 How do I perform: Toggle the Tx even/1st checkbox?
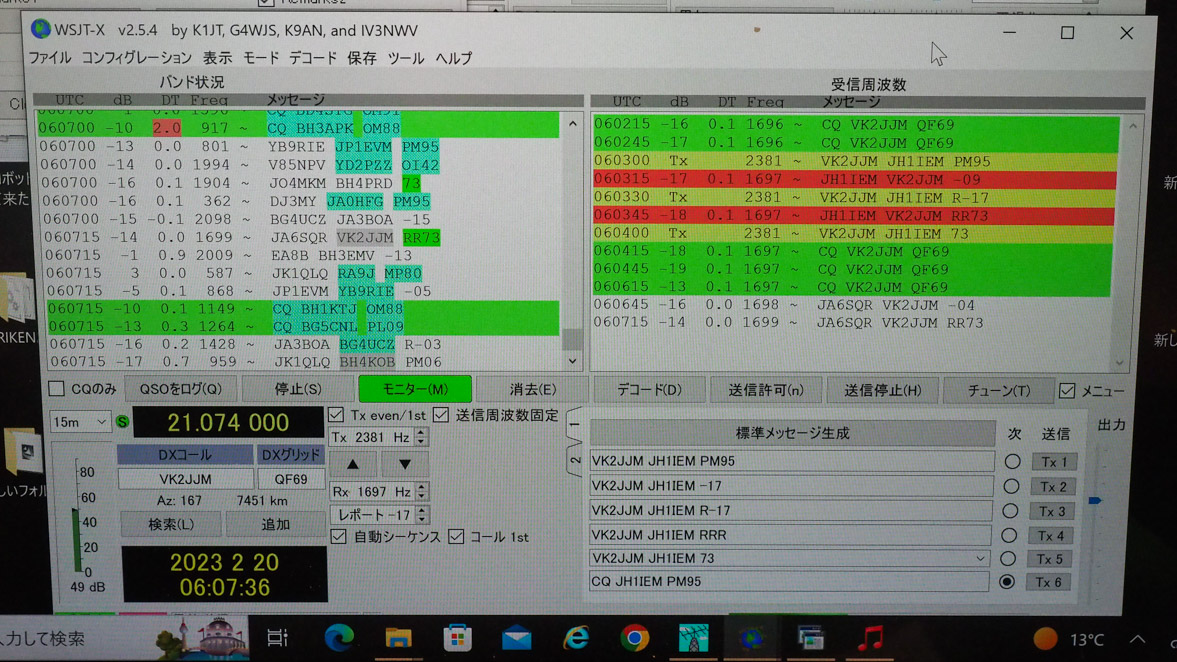(x=337, y=415)
